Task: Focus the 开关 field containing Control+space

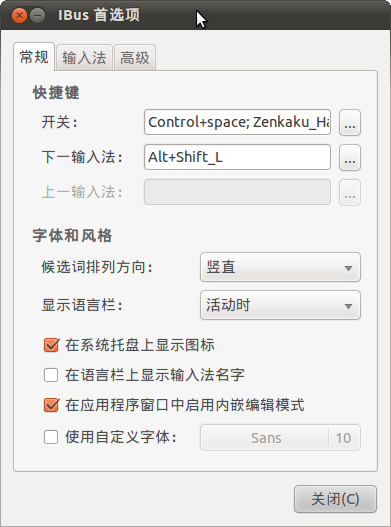Action: pyautogui.click(x=237, y=122)
